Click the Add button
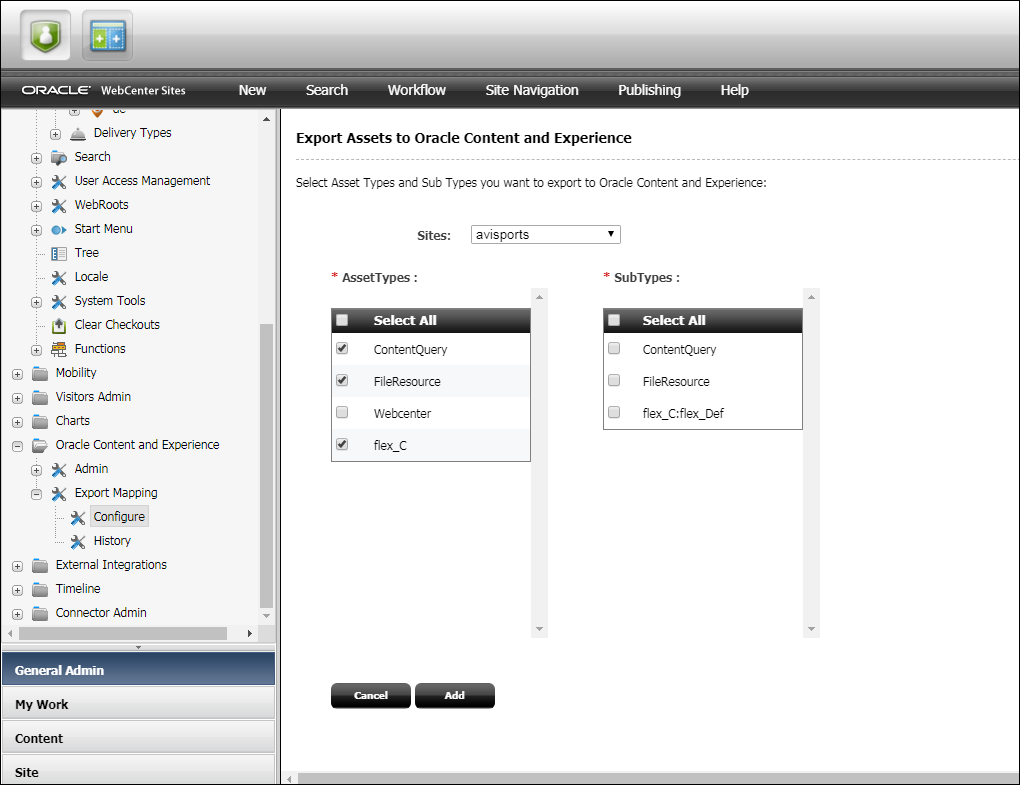1020x785 pixels. pos(455,695)
